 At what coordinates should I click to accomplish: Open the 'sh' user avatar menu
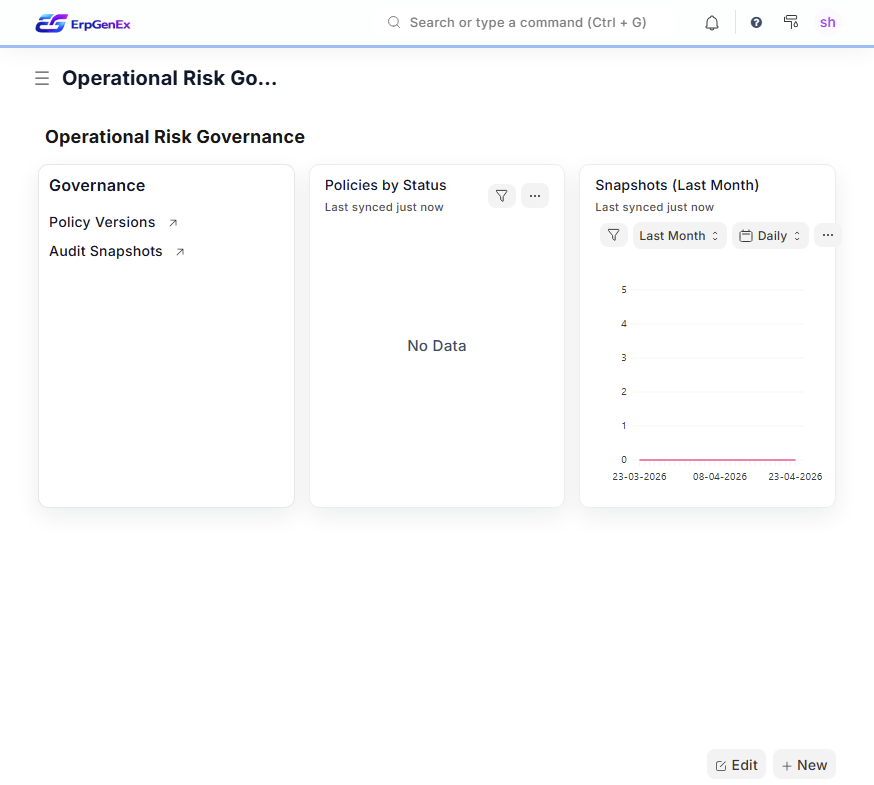pyautogui.click(x=827, y=22)
